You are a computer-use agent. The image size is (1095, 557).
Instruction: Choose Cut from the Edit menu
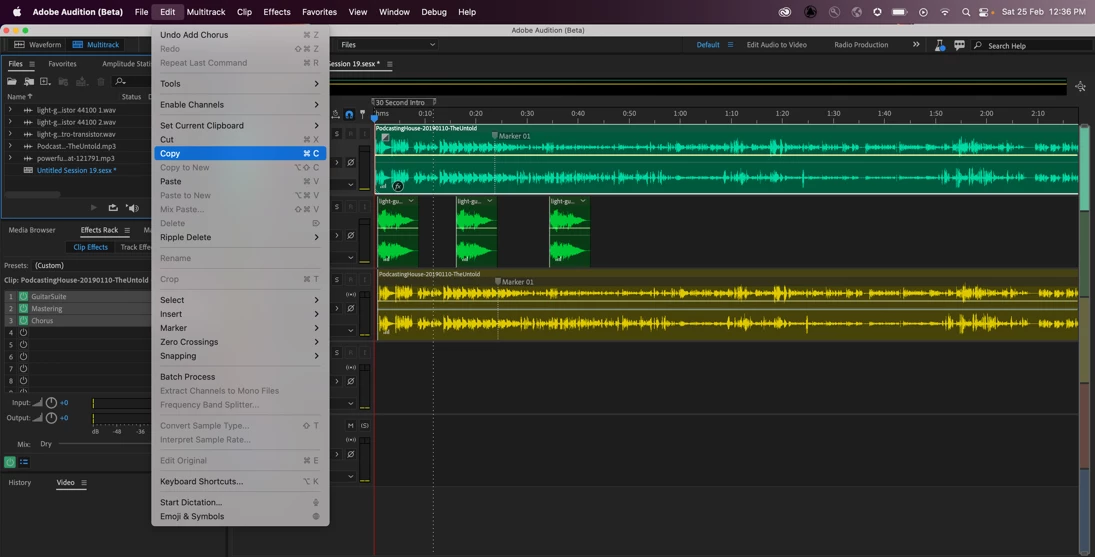click(240, 140)
